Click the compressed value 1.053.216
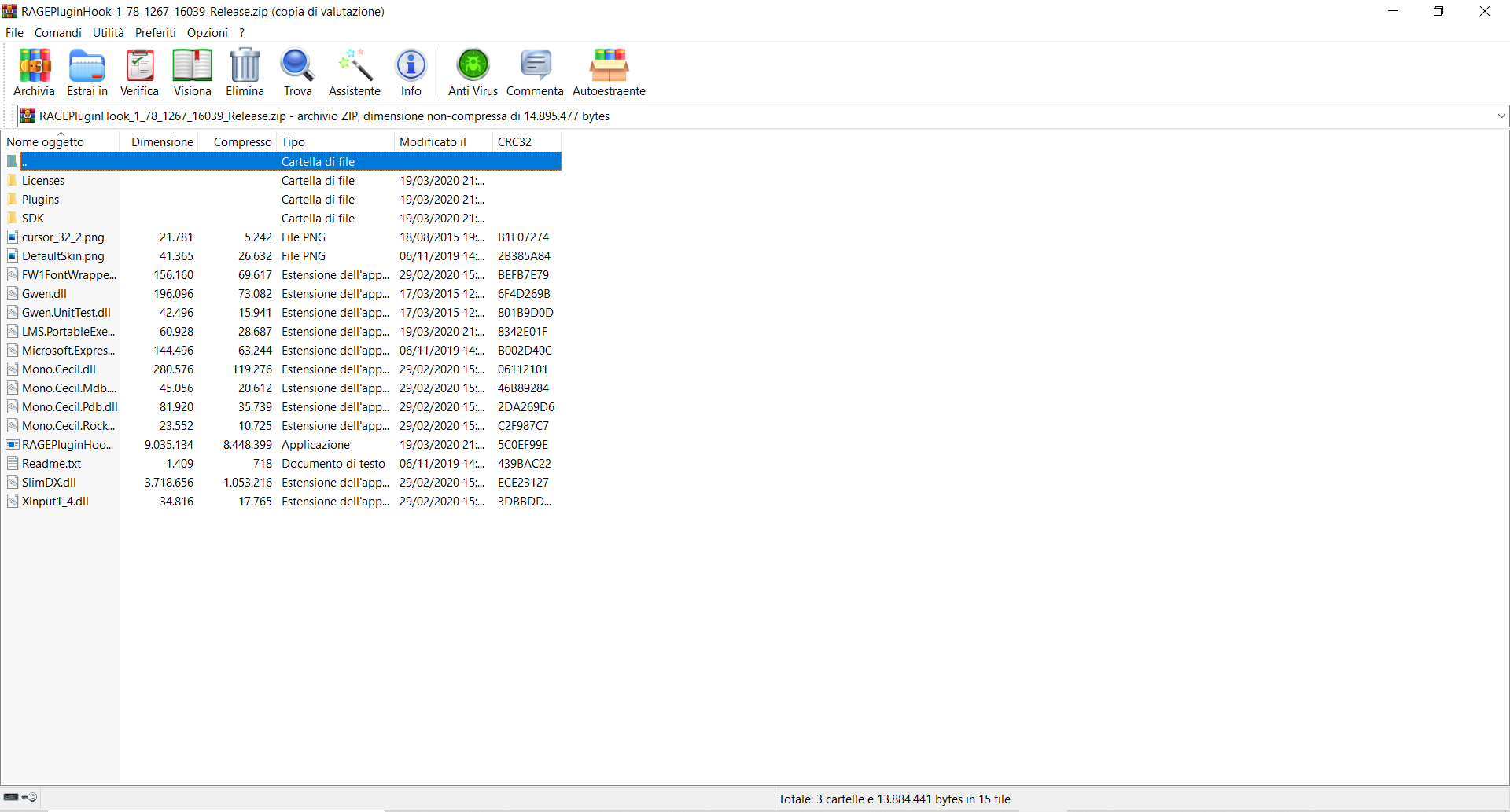This screenshot has height=812, width=1510. point(248,483)
